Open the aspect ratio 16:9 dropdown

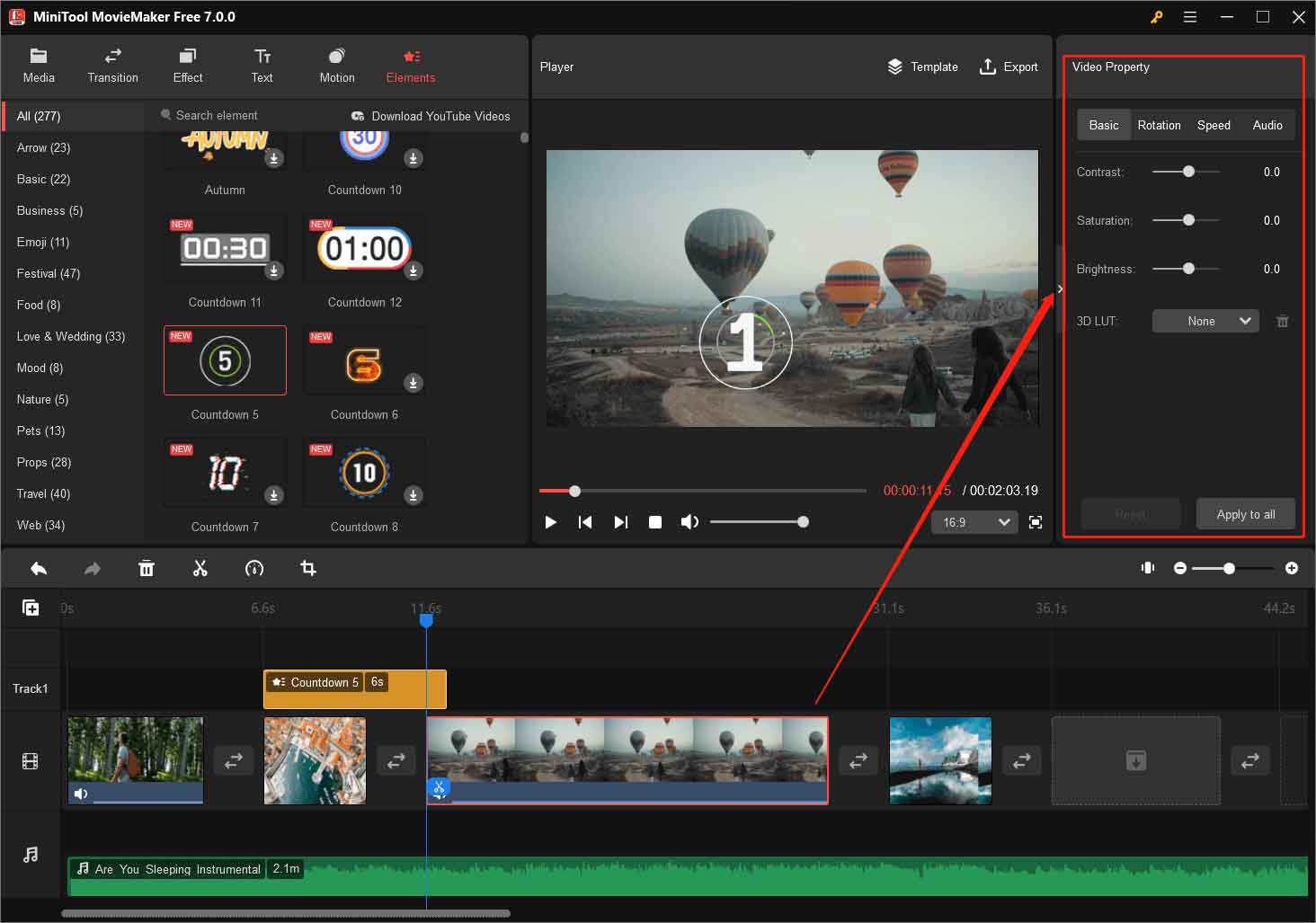coord(976,522)
